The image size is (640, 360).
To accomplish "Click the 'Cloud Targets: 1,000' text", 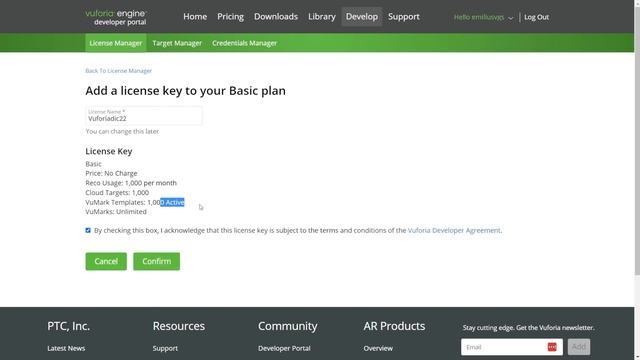I will pos(117,193).
